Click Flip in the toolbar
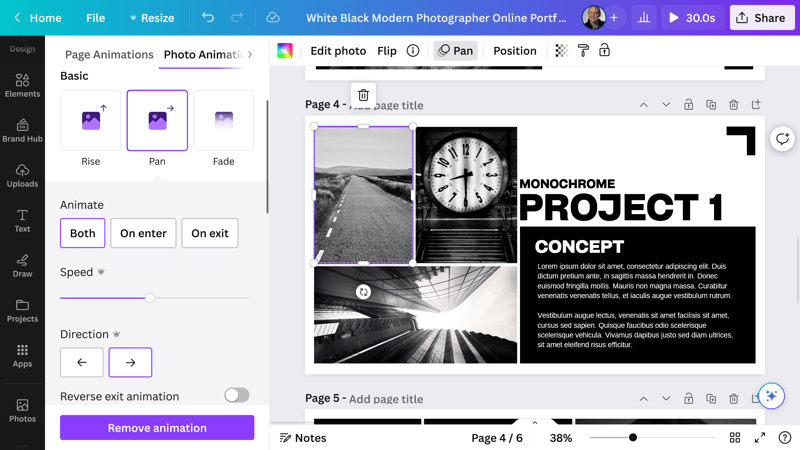Viewport: 800px width, 450px height. [387, 51]
